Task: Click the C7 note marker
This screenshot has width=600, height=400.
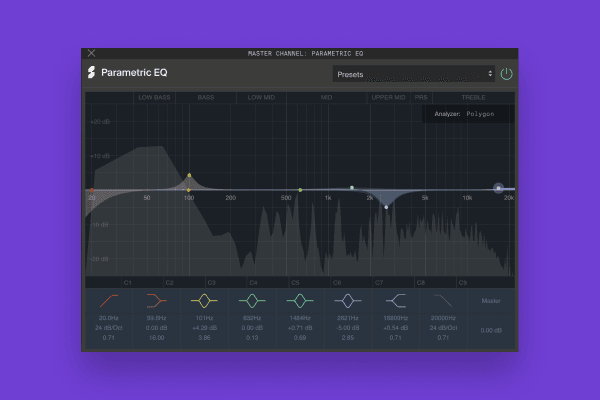Action: coord(379,282)
